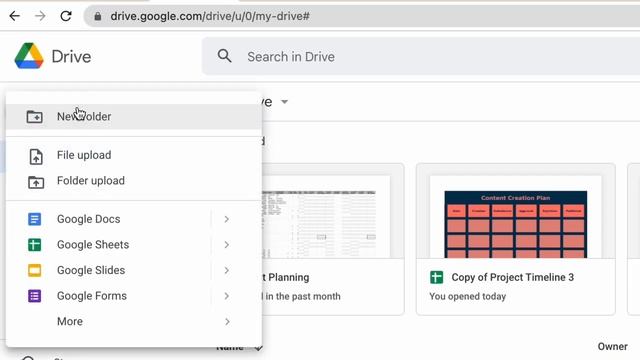The image size is (640, 360).
Task: Click the Google Drive logo
Action: pos(29,56)
